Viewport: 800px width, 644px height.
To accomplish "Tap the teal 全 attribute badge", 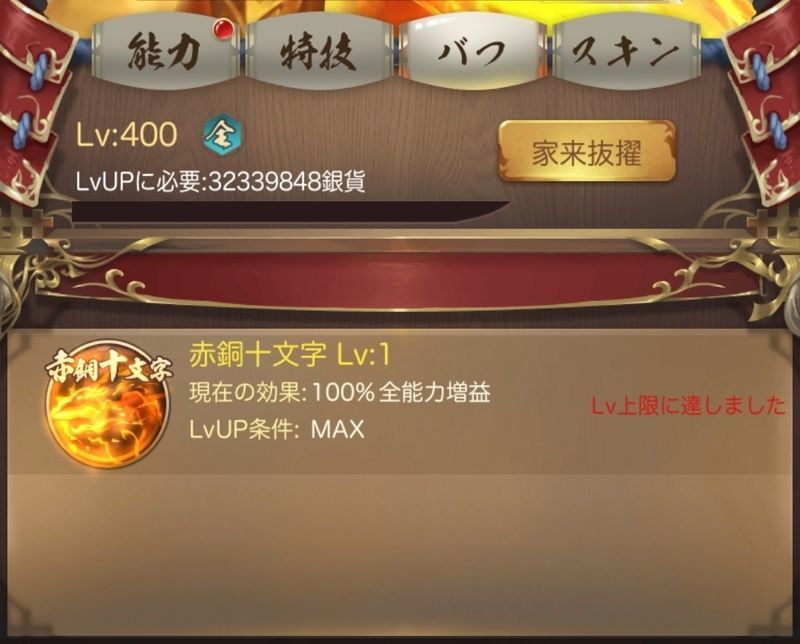I will (222, 135).
